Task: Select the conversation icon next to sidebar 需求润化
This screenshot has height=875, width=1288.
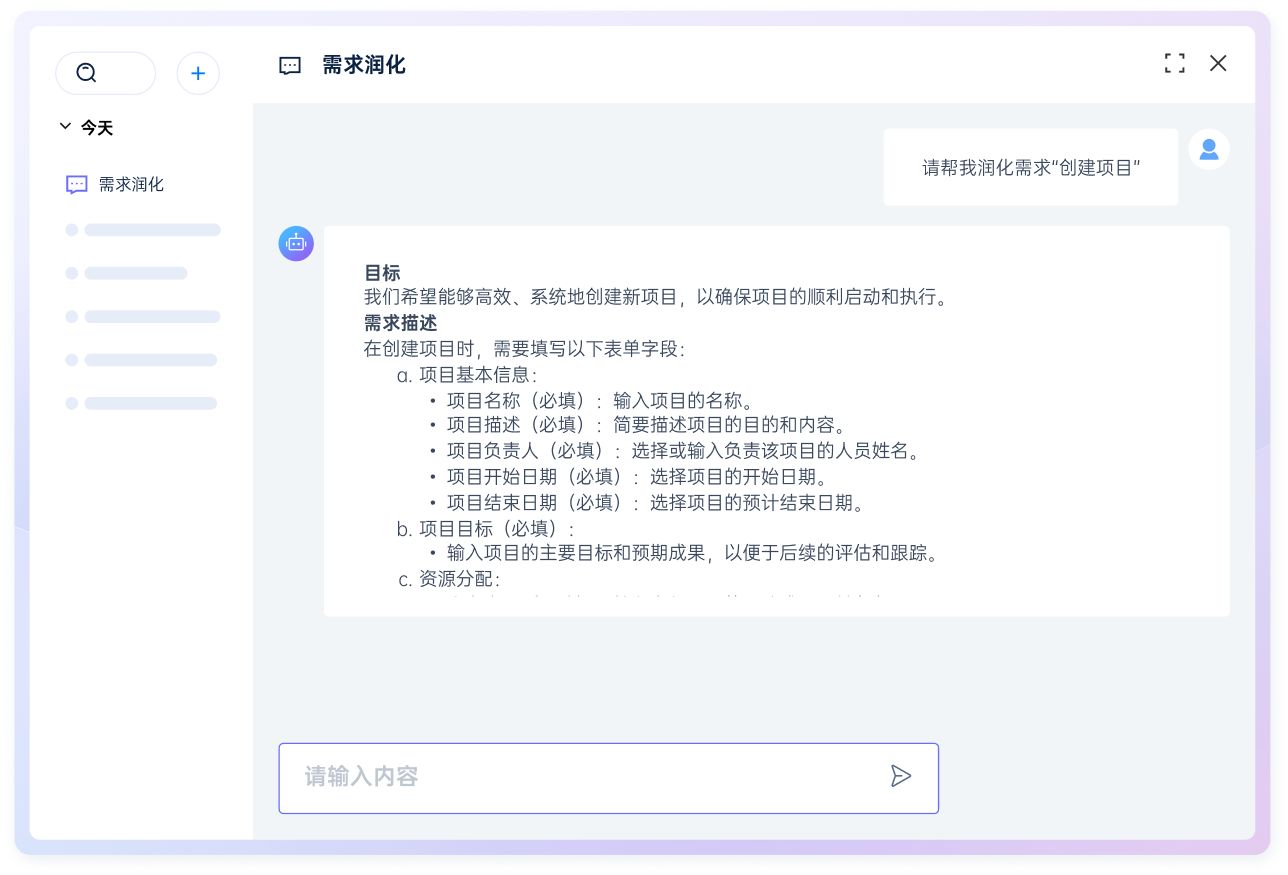Action: click(75, 184)
